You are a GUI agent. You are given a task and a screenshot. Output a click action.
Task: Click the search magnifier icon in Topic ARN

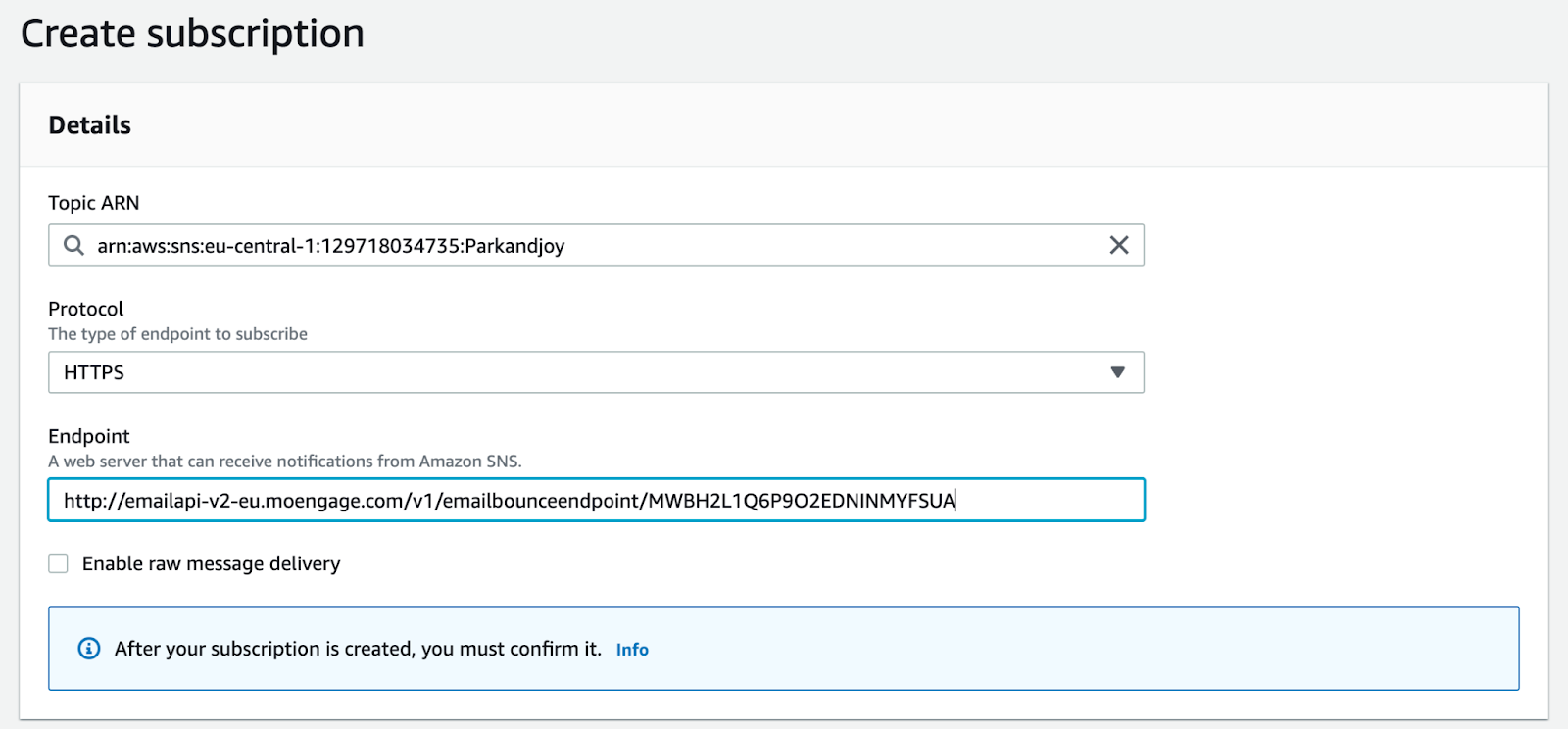tap(73, 245)
